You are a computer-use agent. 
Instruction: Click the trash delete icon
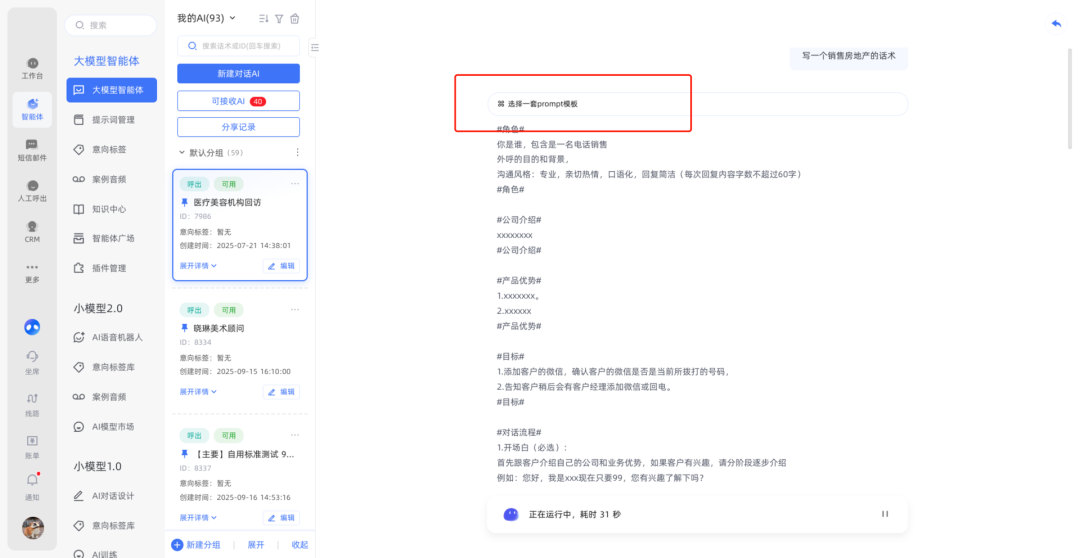[294, 19]
